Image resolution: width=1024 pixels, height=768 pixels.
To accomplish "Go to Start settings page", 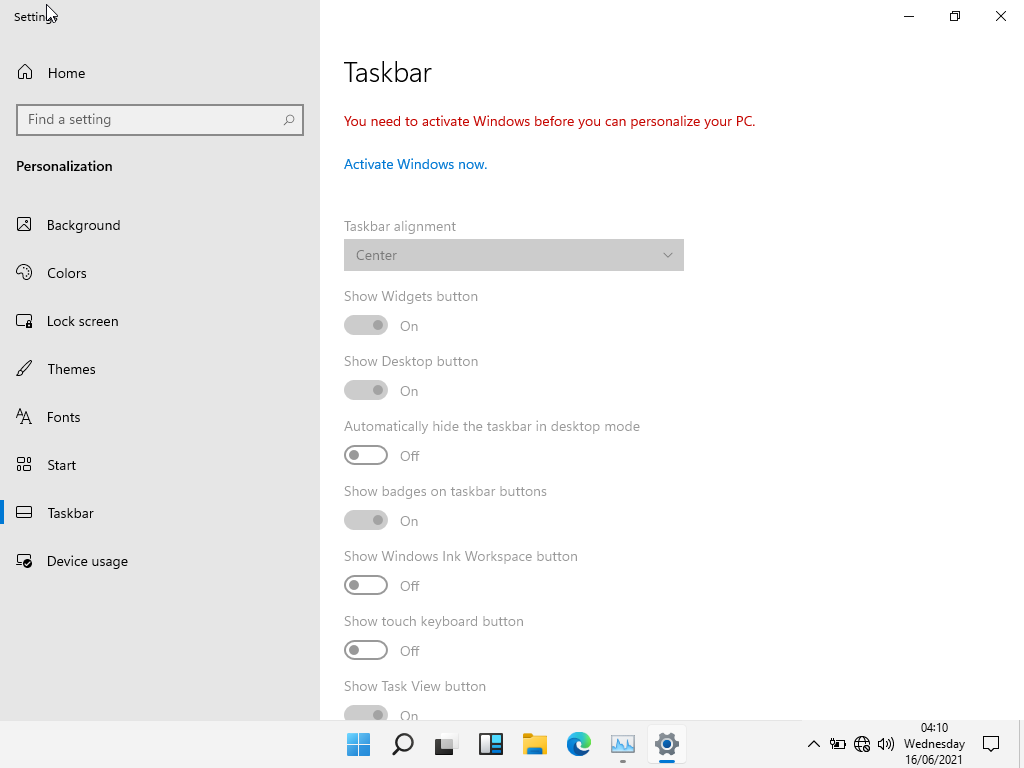I will pyautogui.click(x=61, y=465).
